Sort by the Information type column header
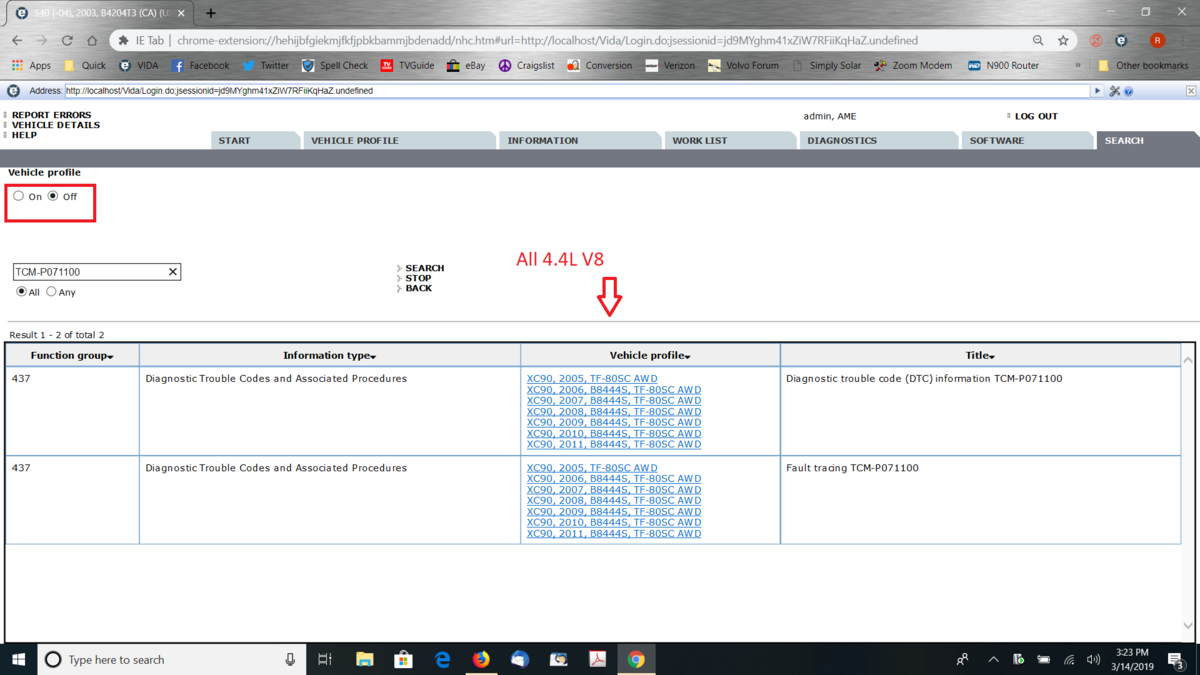Viewport: 1200px width, 675px height. (x=329, y=356)
